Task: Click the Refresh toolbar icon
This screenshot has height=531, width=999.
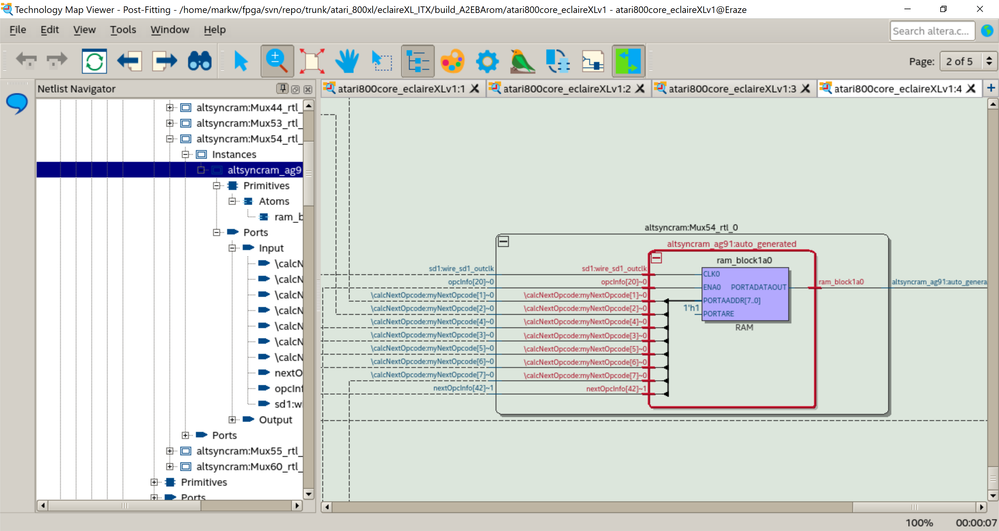Action: pyautogui.click(x=94, y=61)
